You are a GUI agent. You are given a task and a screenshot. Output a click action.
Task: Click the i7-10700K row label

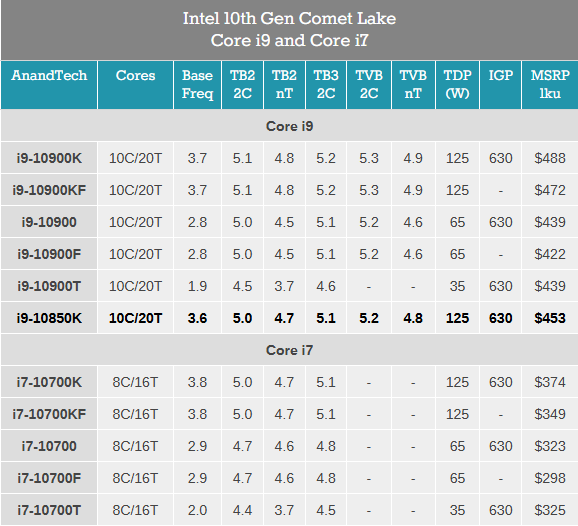[49, 382]
